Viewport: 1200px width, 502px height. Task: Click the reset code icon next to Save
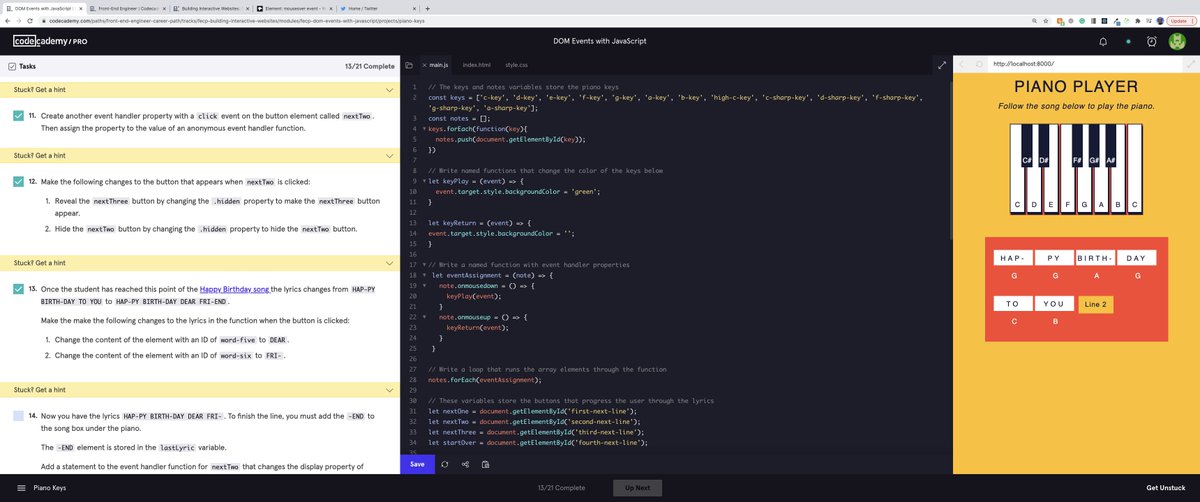tap(445, 464)
